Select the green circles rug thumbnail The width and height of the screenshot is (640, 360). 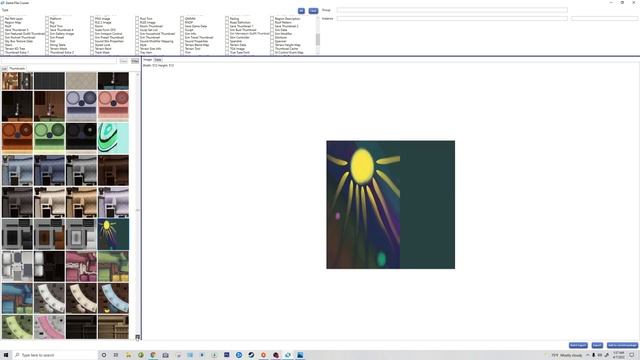[49, 138]
